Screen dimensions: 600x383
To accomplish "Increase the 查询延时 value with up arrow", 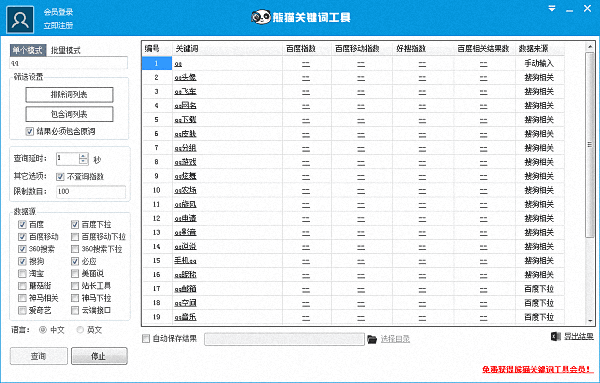I will 83,156.
